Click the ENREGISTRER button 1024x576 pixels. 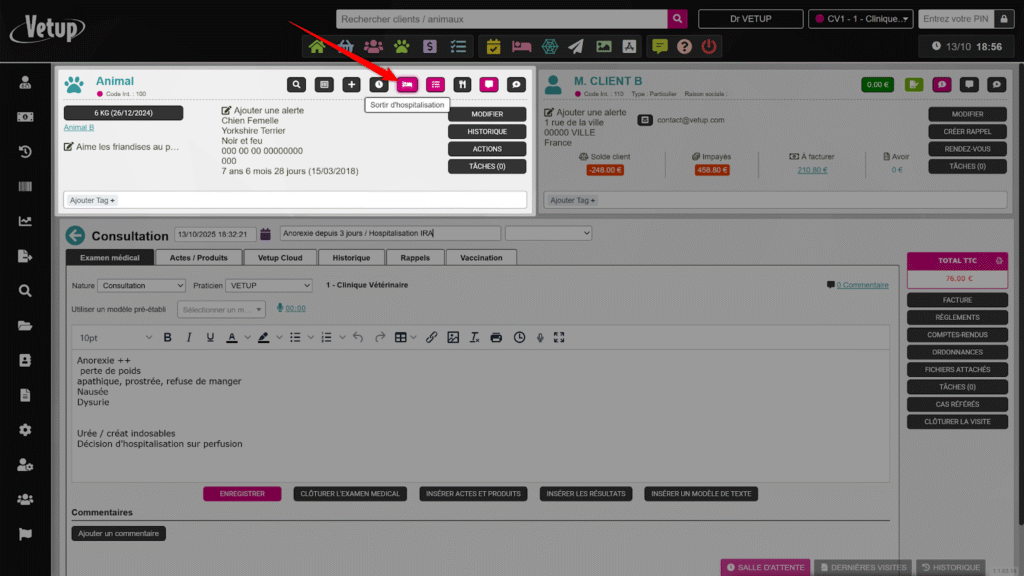pos(242,494)
